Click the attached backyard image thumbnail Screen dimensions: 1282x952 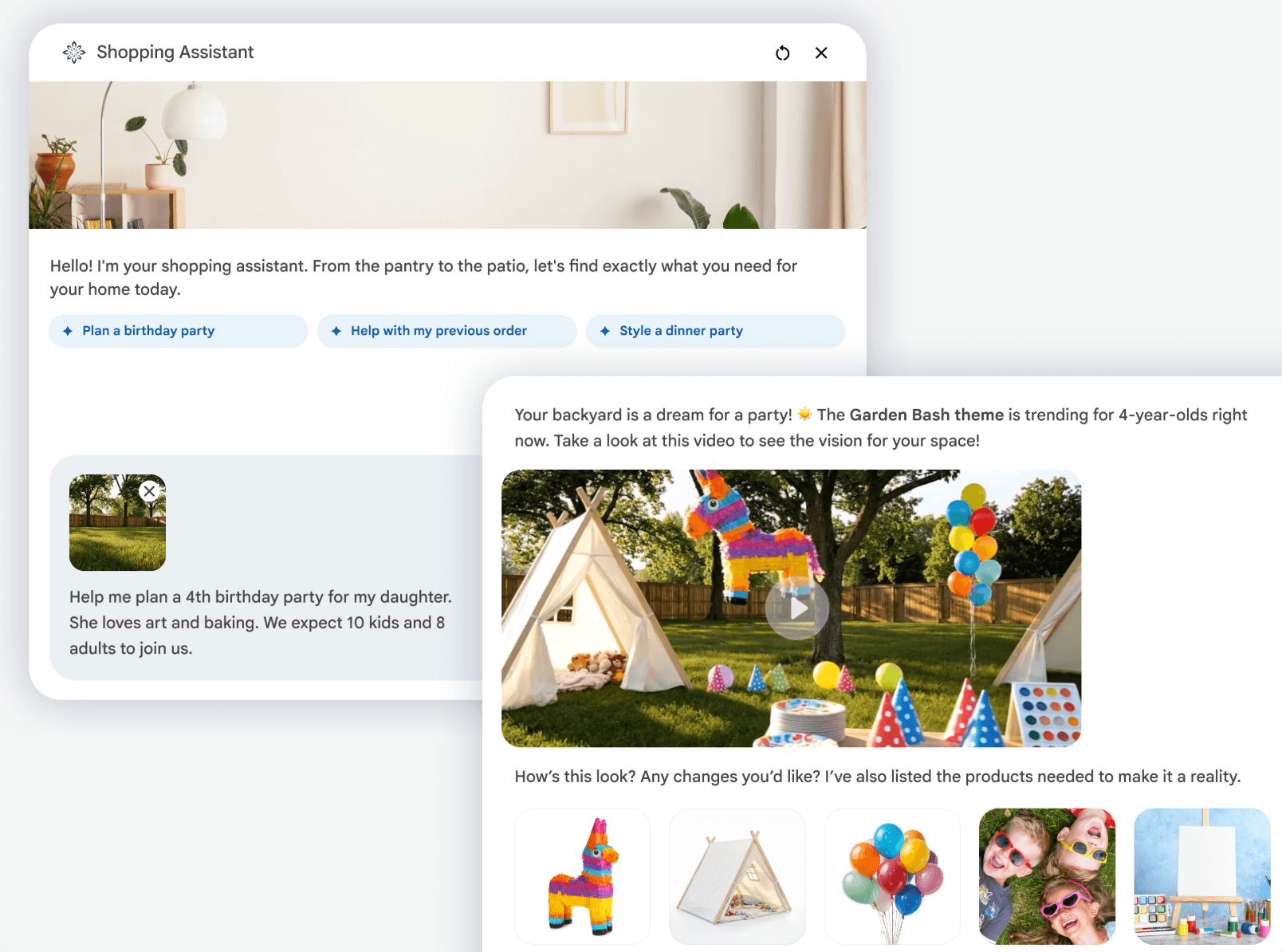click(x=117, y=522)
